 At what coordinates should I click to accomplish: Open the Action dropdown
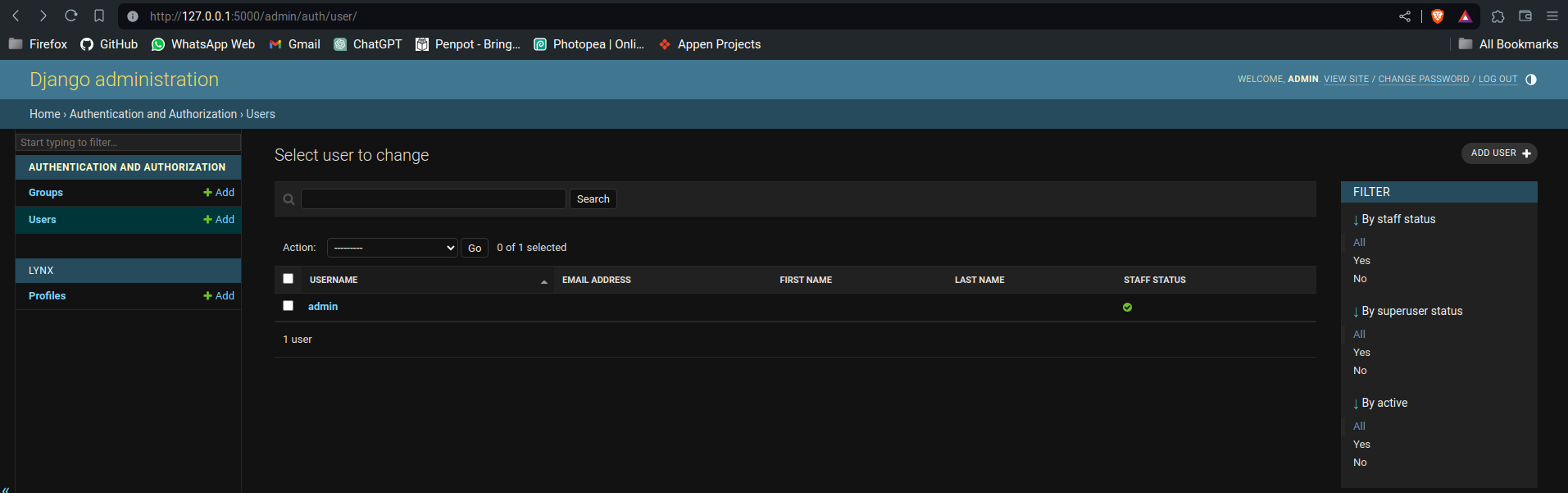coord(392,248)
